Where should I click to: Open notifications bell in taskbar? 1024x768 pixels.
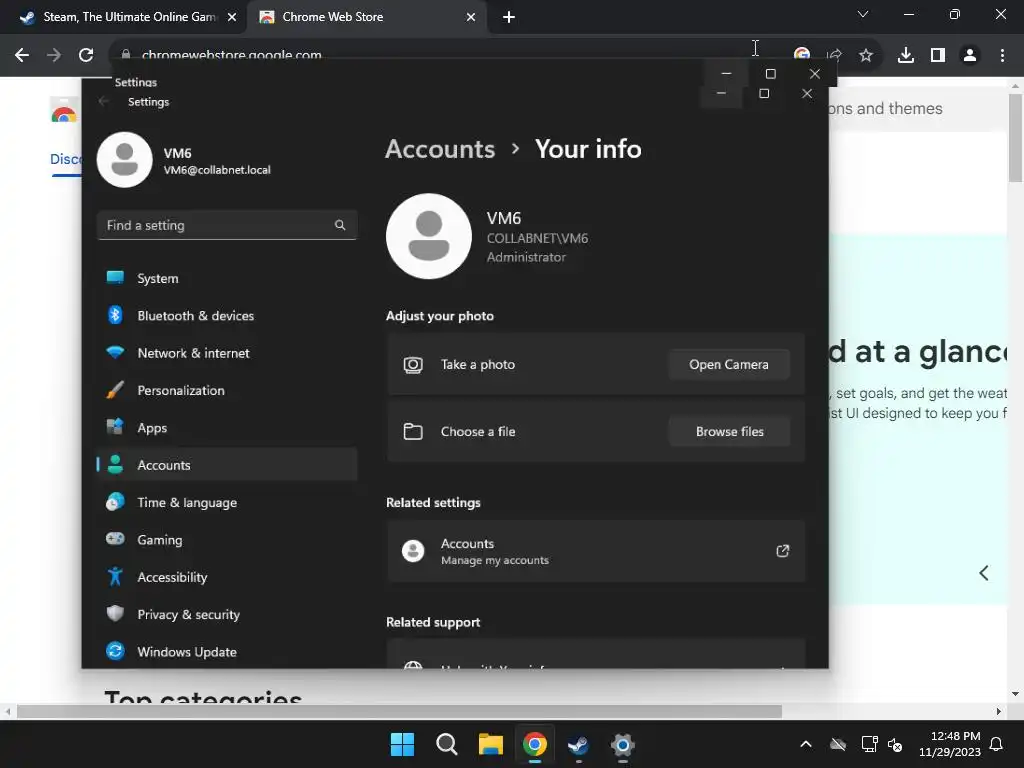click(997, 744)
